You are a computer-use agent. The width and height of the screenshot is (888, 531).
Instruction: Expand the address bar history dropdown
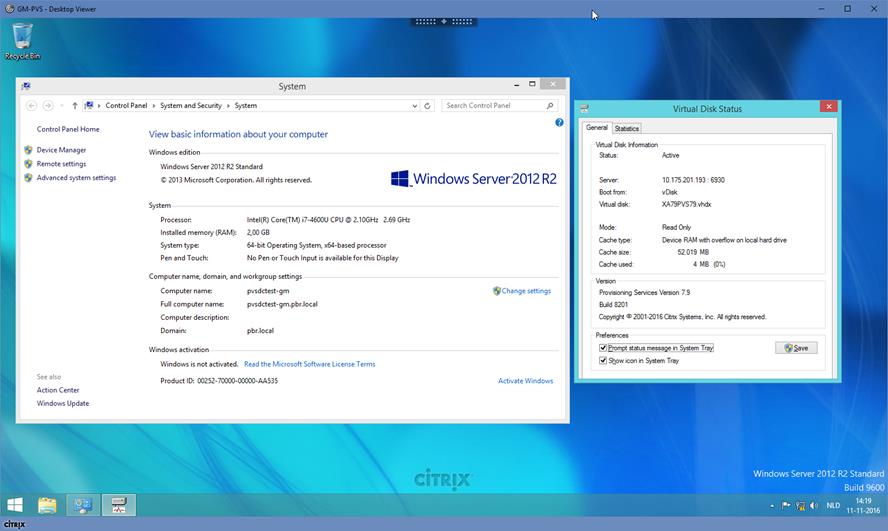click(x=415, y=106)
